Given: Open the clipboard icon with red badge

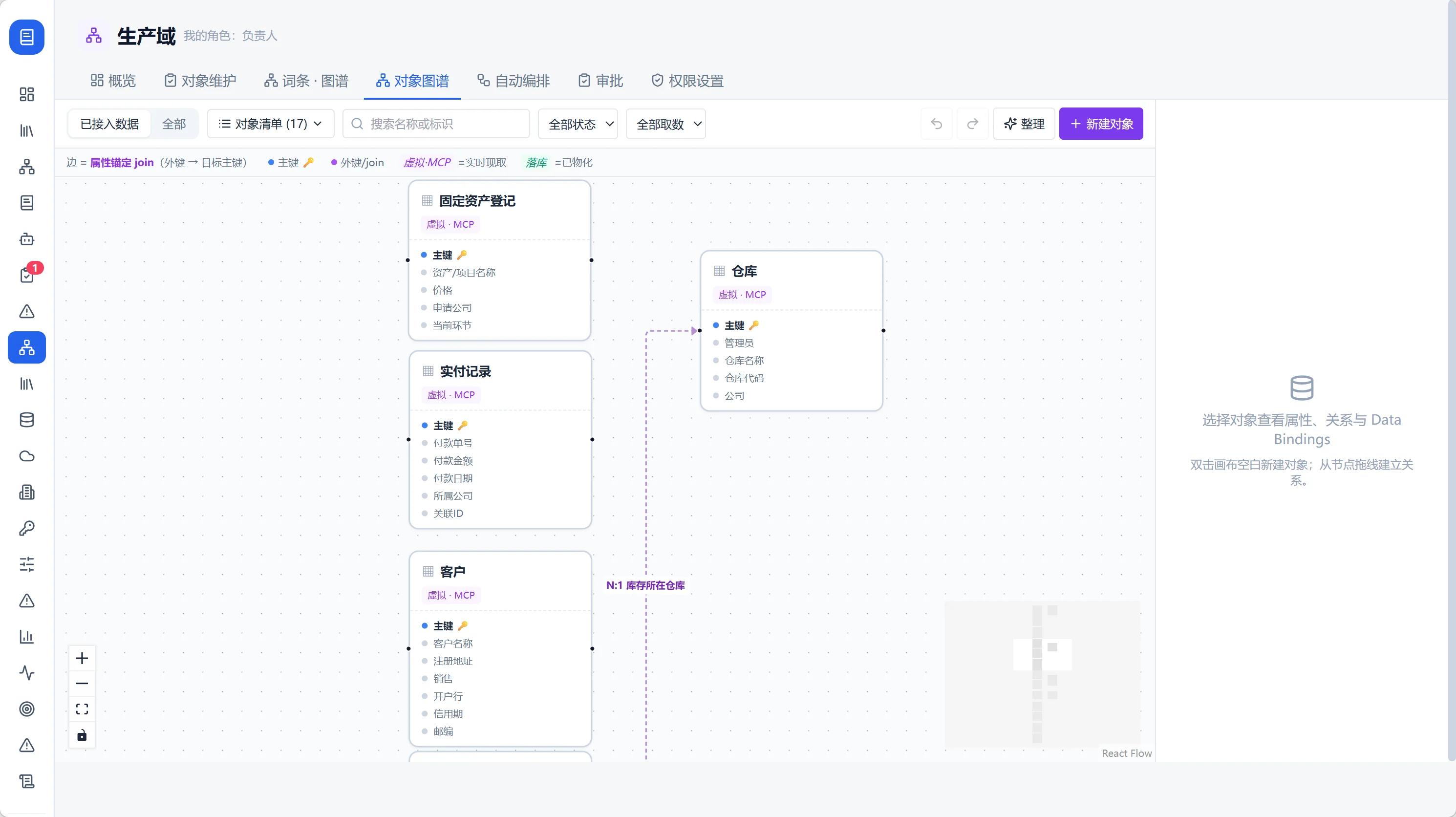Looking at the screenshot, I should click(26, 276).
